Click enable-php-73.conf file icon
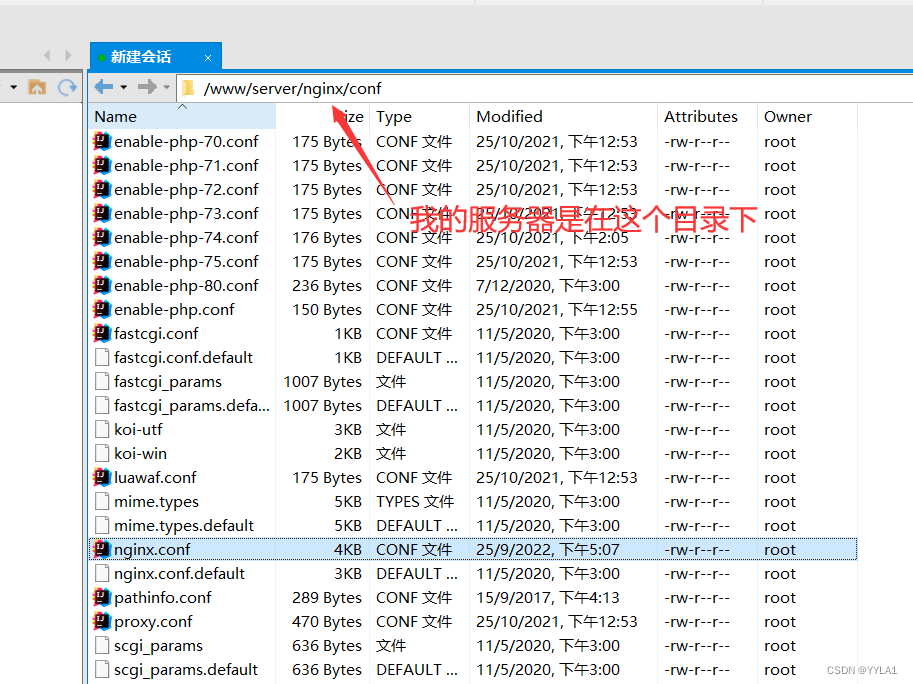This screenshot has width=913, height=684. point(102,214)
